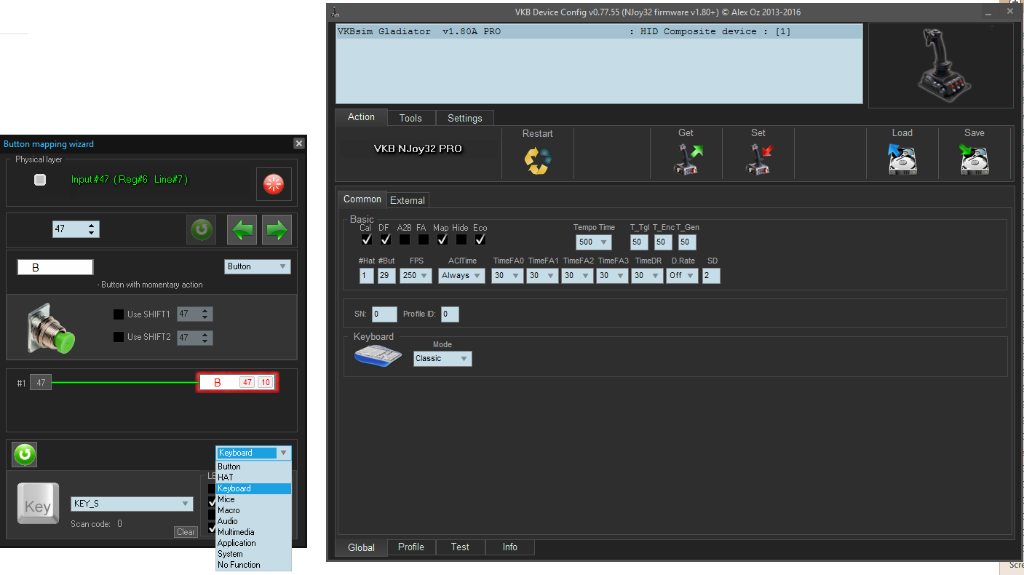
Task: Click the SD field showing 2
Action: pyautogui.click(x=711, y=276)
